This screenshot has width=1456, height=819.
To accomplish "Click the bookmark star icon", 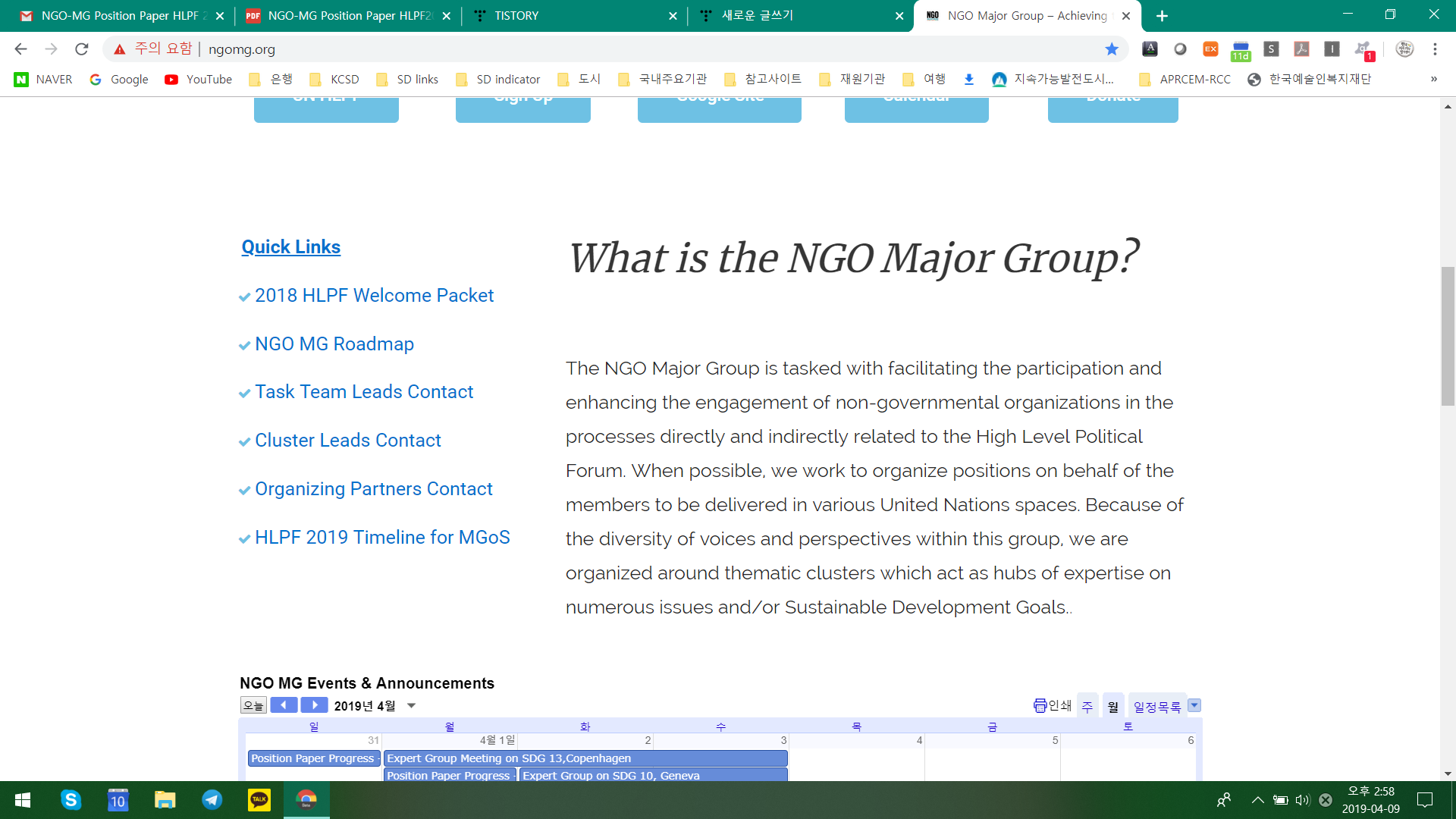I will (1112, 49).
